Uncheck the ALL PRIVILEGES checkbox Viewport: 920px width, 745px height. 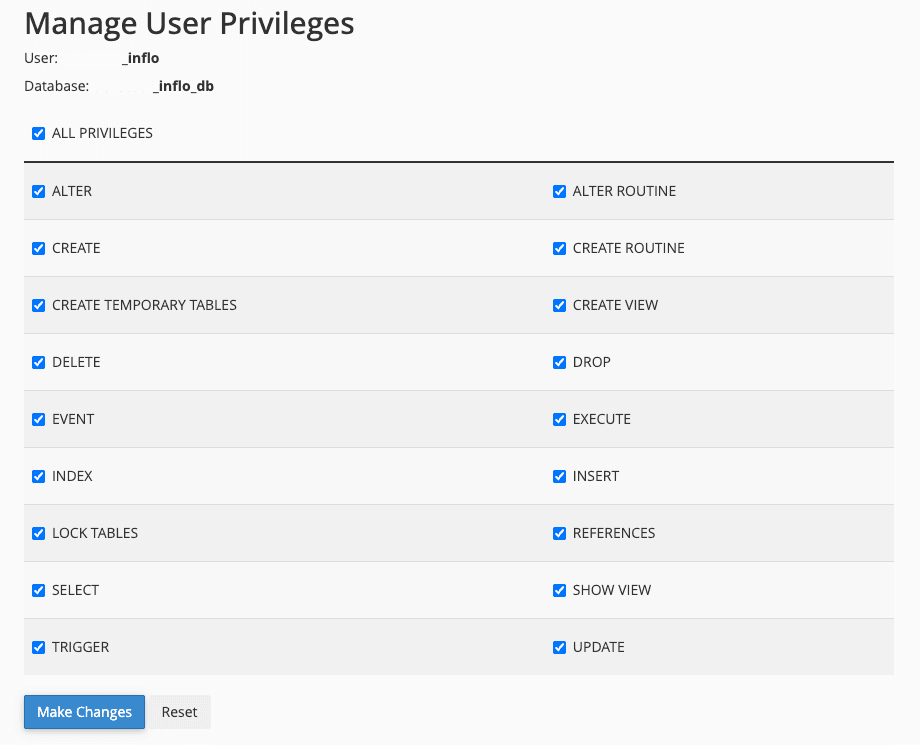[39, 133]
